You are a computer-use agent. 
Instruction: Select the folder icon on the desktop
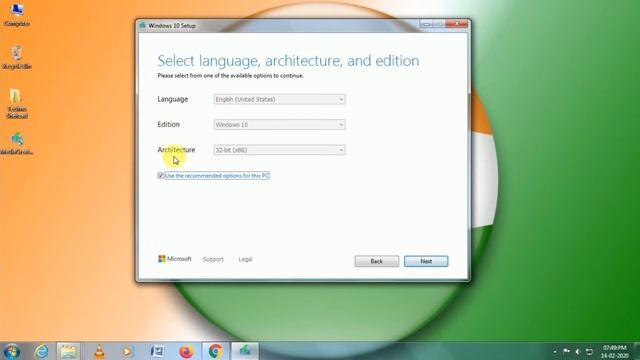[x=17, y=104]
